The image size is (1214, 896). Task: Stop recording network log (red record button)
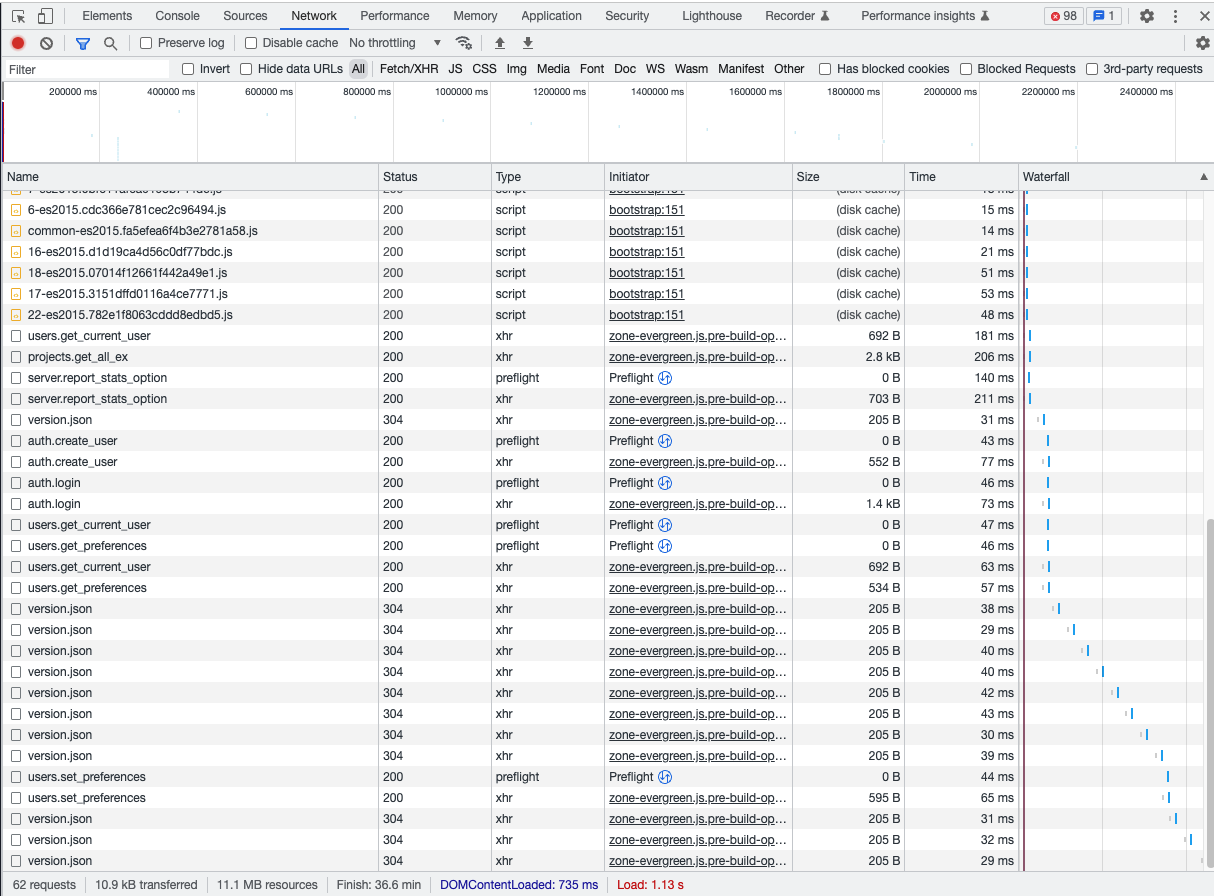[17, 43]
